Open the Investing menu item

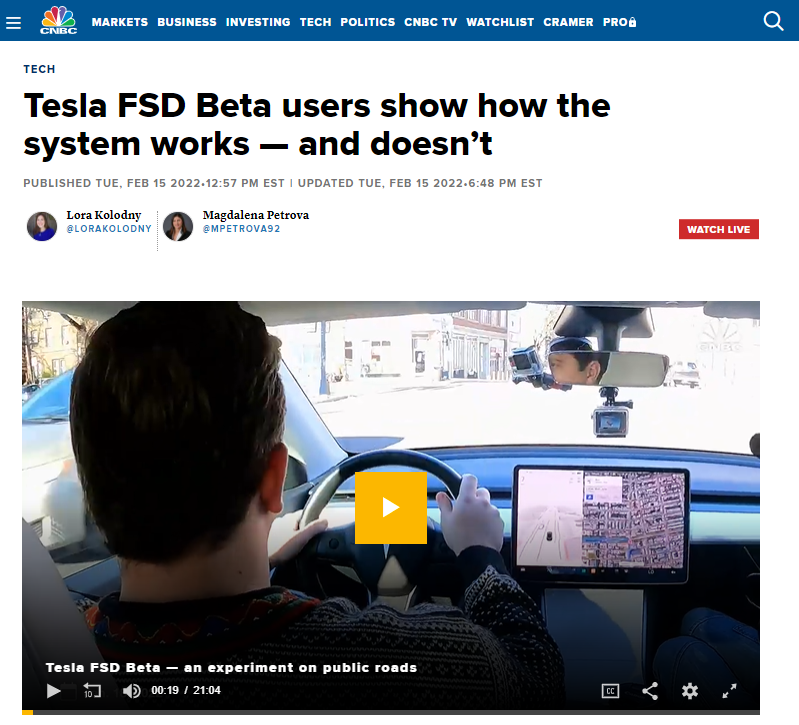click(x=258, y=22)
